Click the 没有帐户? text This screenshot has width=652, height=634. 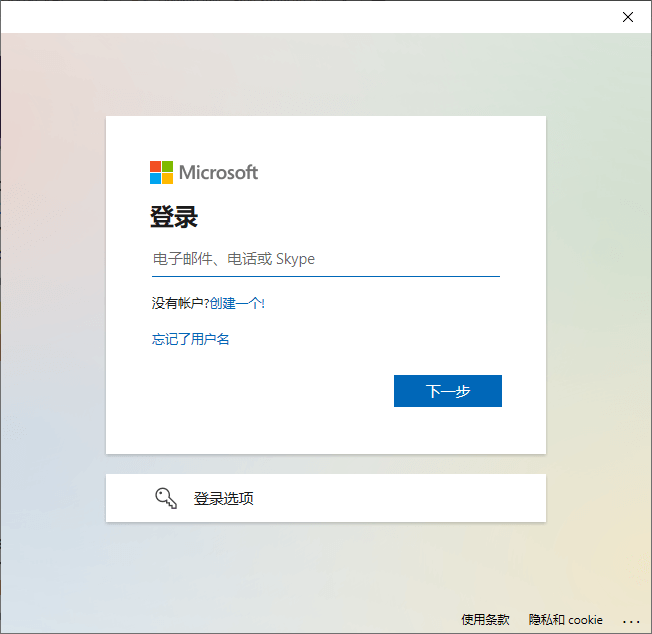[x=180, y=303]
